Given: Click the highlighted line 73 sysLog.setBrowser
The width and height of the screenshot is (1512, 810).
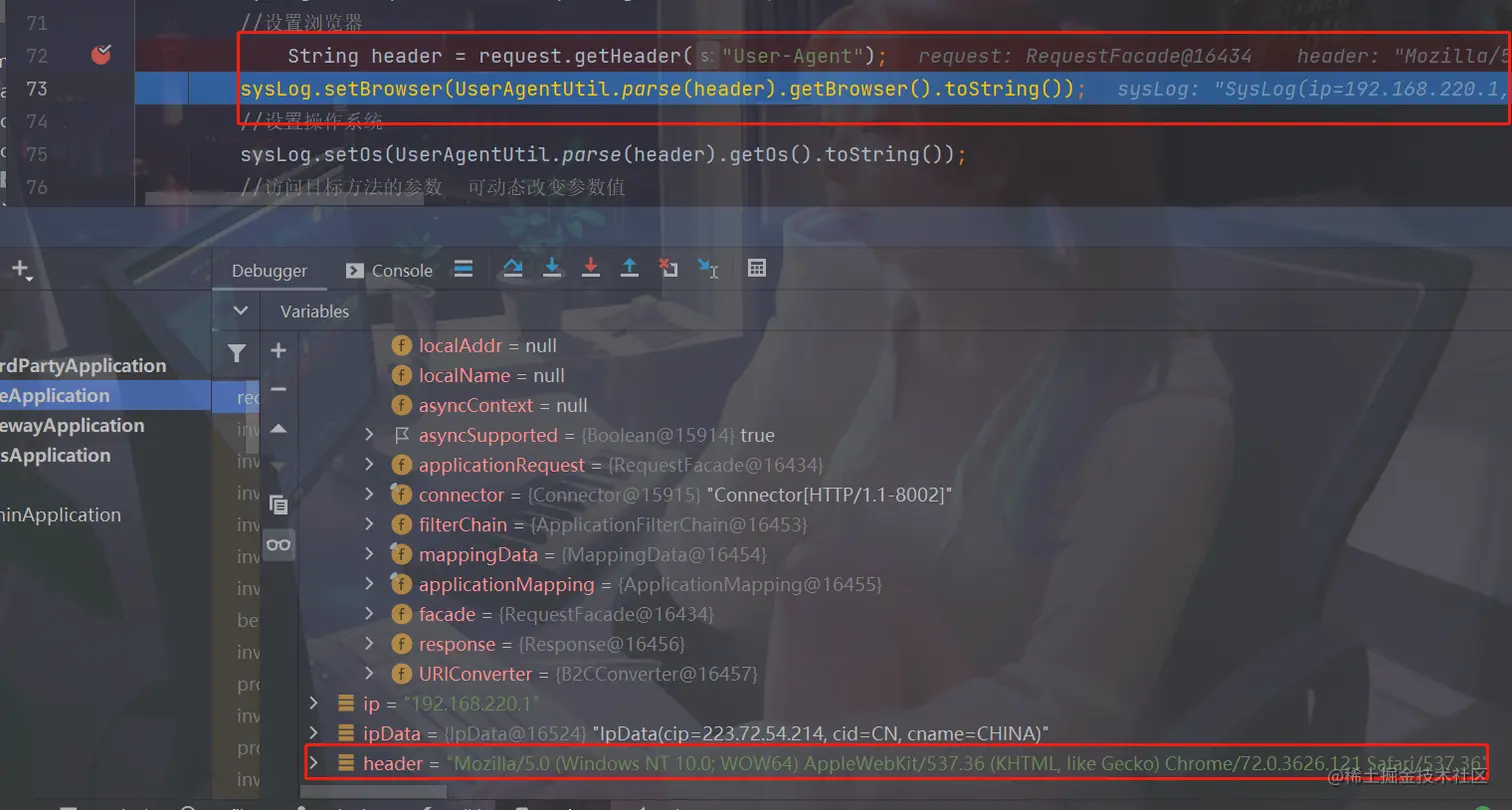Looking at the screenshot, I should pos(663,88).
